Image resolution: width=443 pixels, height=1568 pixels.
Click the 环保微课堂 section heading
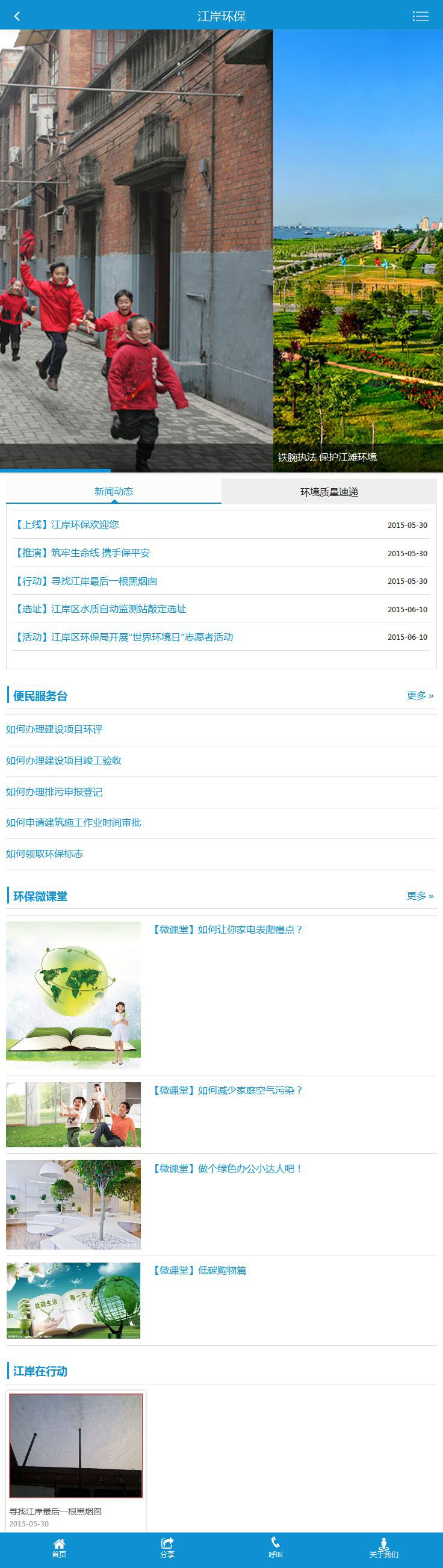(x=40, y=896)
